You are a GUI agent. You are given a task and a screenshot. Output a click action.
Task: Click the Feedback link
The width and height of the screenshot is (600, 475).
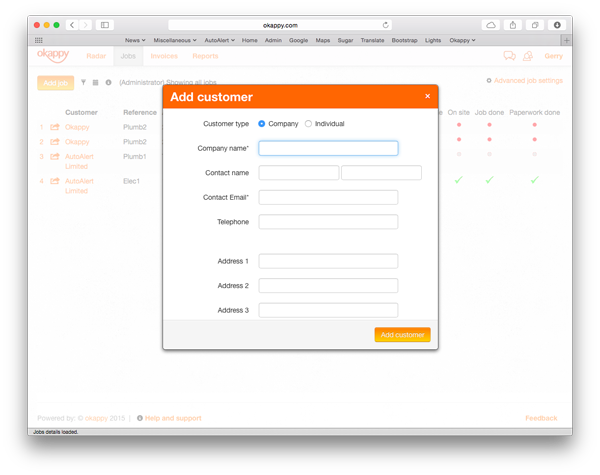point(541,418)
